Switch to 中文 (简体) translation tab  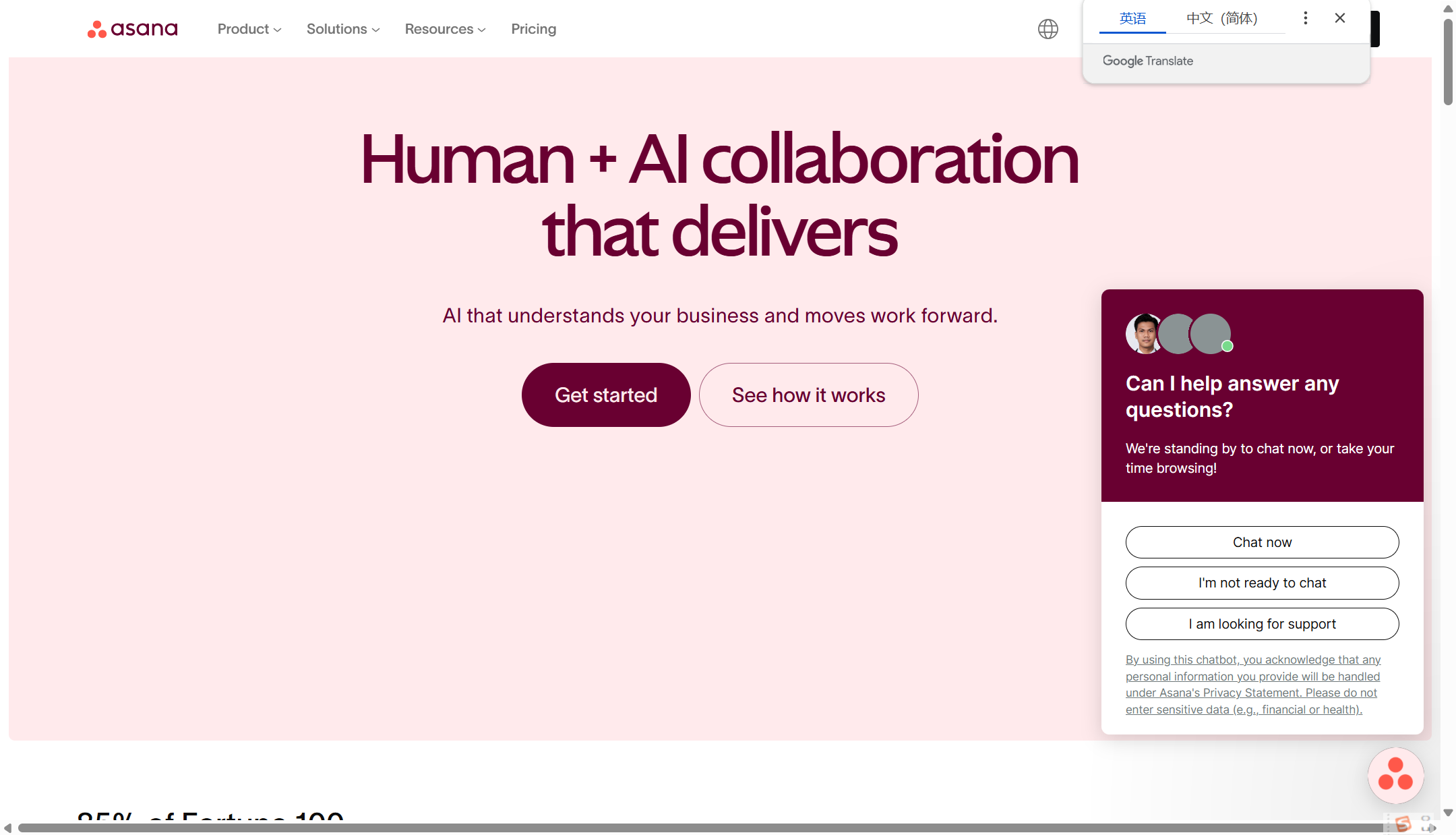click(1221, 18)
